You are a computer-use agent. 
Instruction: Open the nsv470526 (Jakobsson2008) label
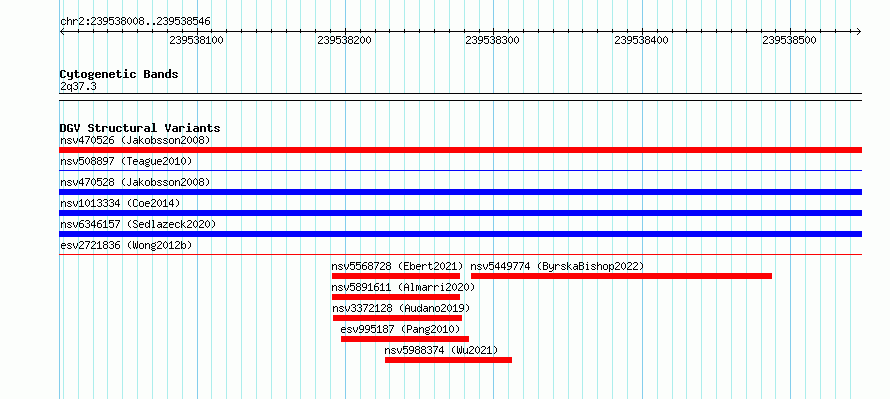135,140
